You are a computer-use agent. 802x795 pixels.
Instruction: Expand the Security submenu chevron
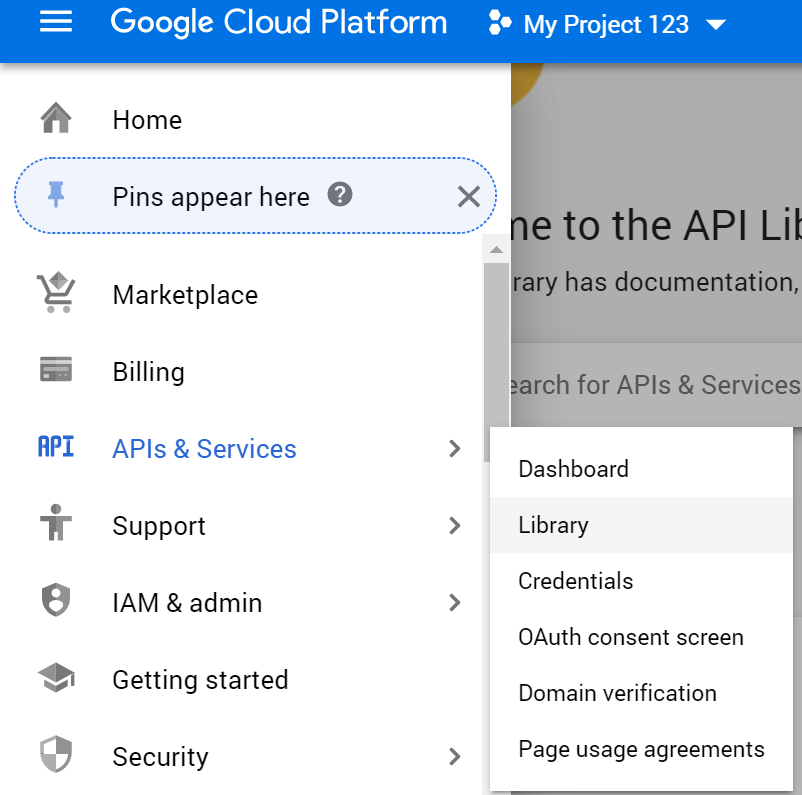(454, 757)
